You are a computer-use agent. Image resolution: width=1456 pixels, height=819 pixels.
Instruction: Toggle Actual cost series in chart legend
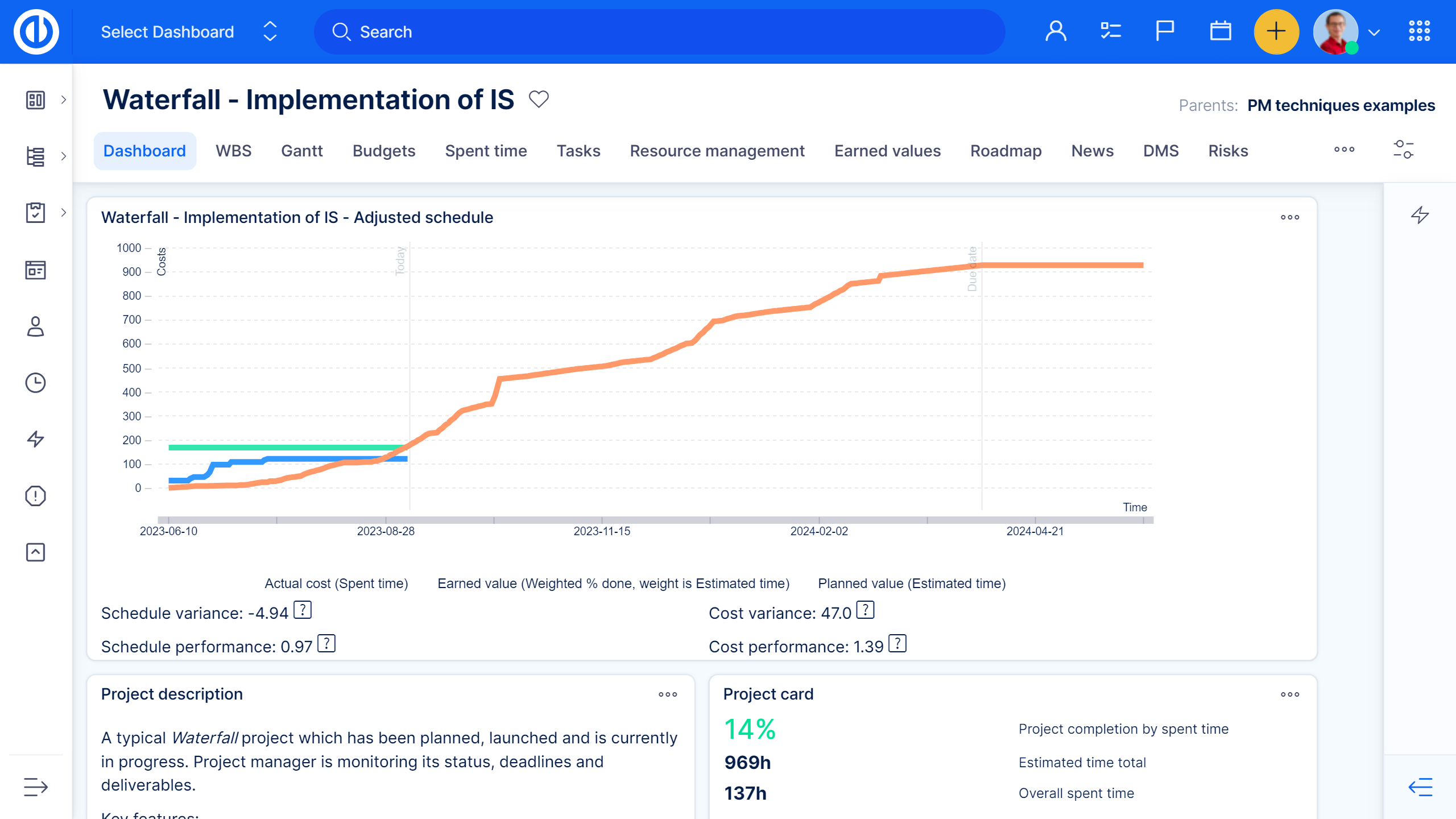(336, 584)
